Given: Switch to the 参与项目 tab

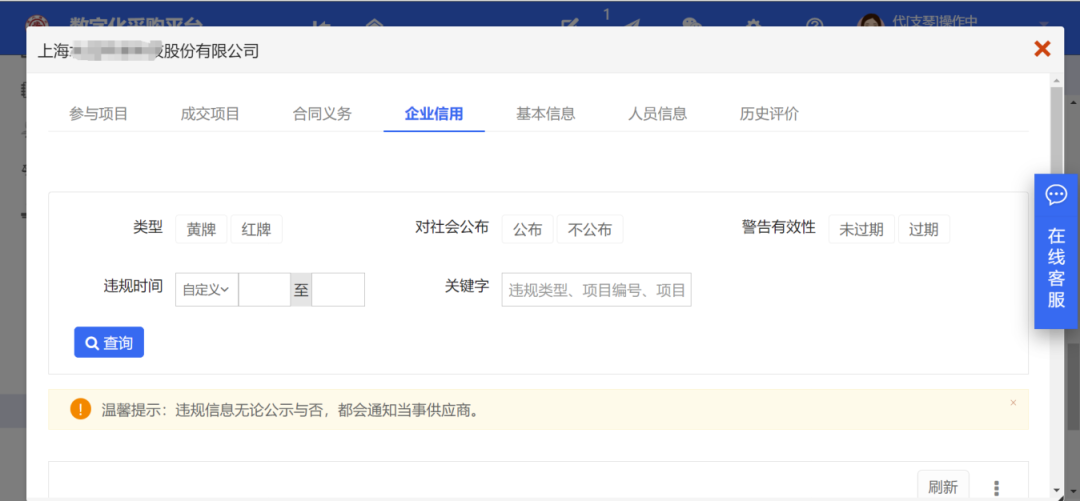Looking at the screenshot, I should [98, 114].
